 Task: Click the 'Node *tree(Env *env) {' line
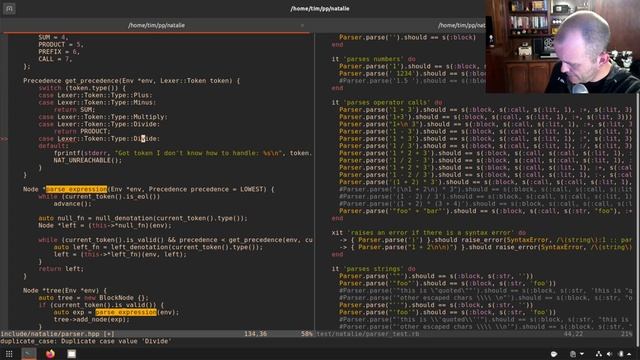click(x=65, y=291)
